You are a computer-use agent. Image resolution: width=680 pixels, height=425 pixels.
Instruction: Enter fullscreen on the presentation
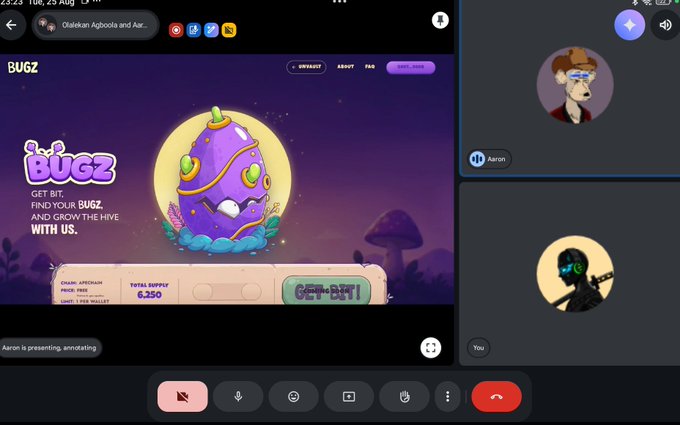pos(431,347)
